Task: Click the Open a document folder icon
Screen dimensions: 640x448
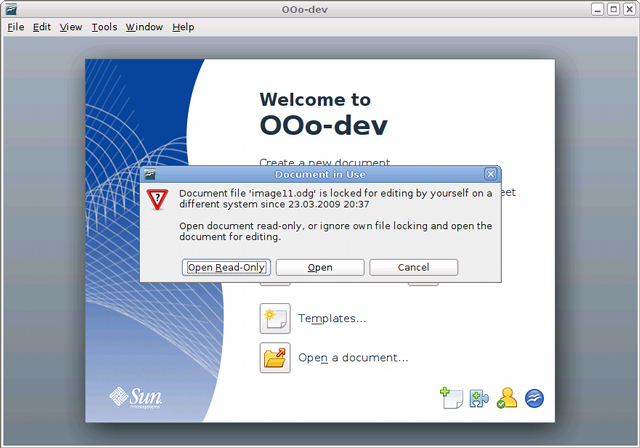Action: pos(275,357)
